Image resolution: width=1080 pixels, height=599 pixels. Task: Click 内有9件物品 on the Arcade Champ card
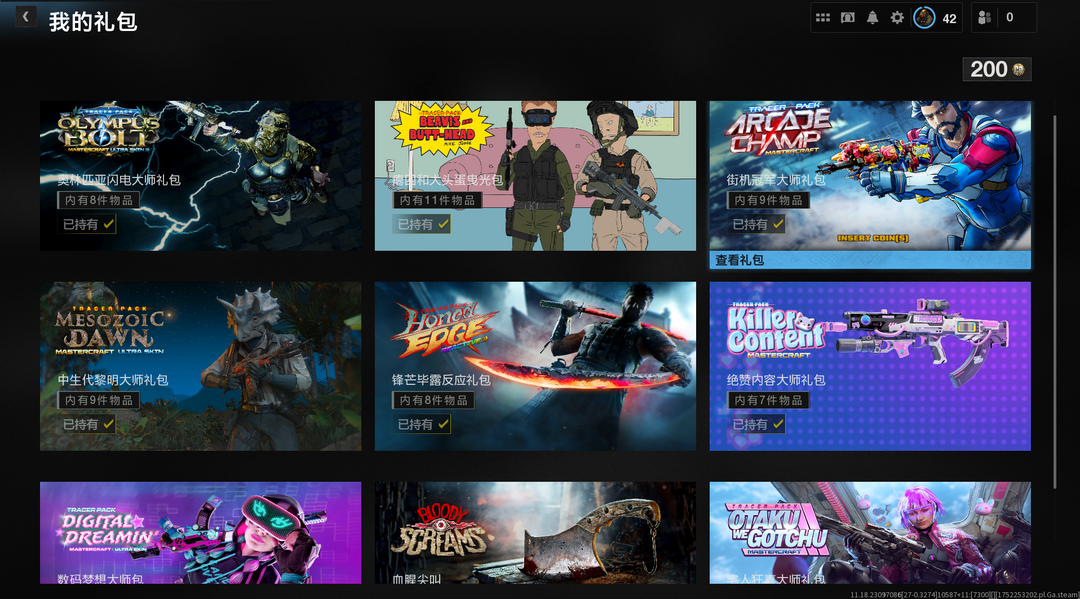(x=768, y=200)
